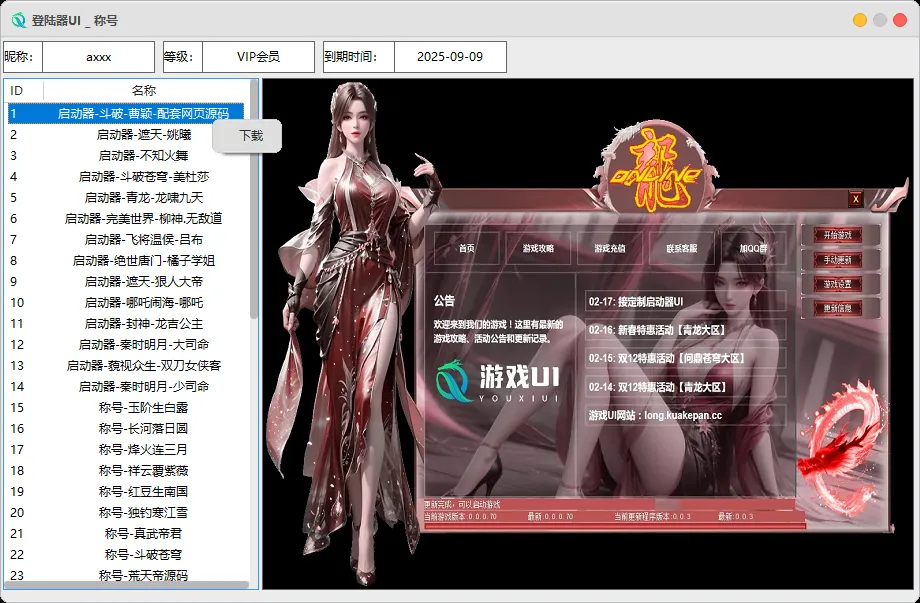Select row 称号-玉阶生白露
This screenshot has height=603, width=920.
[126, 408]
